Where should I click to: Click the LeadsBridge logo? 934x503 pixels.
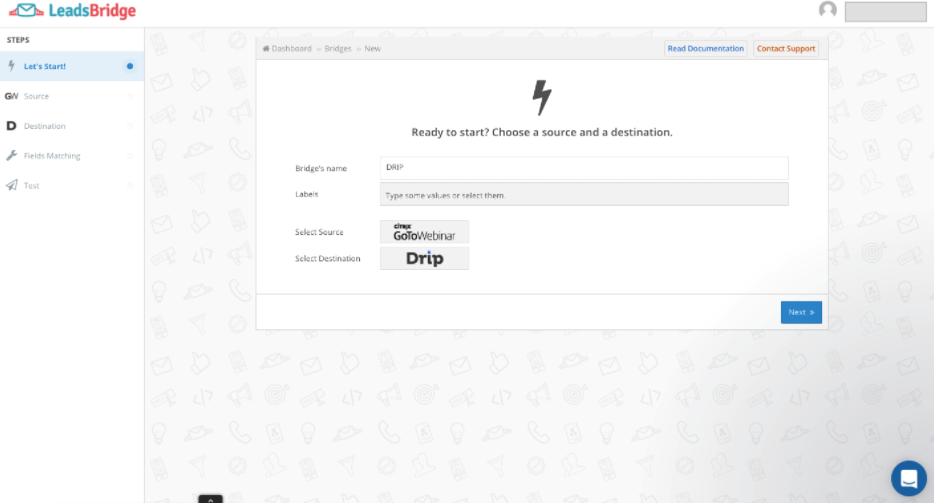coord(70,12)
